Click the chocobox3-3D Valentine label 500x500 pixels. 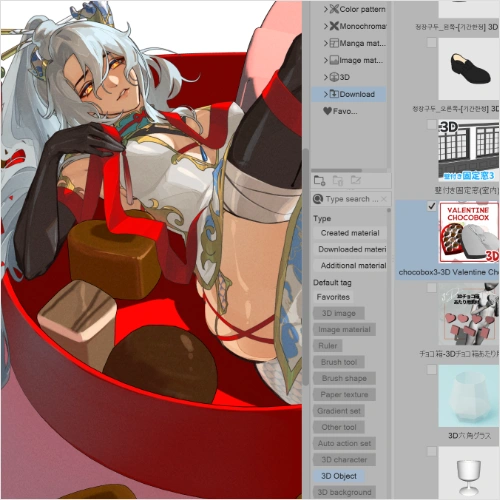coord(448,272)
